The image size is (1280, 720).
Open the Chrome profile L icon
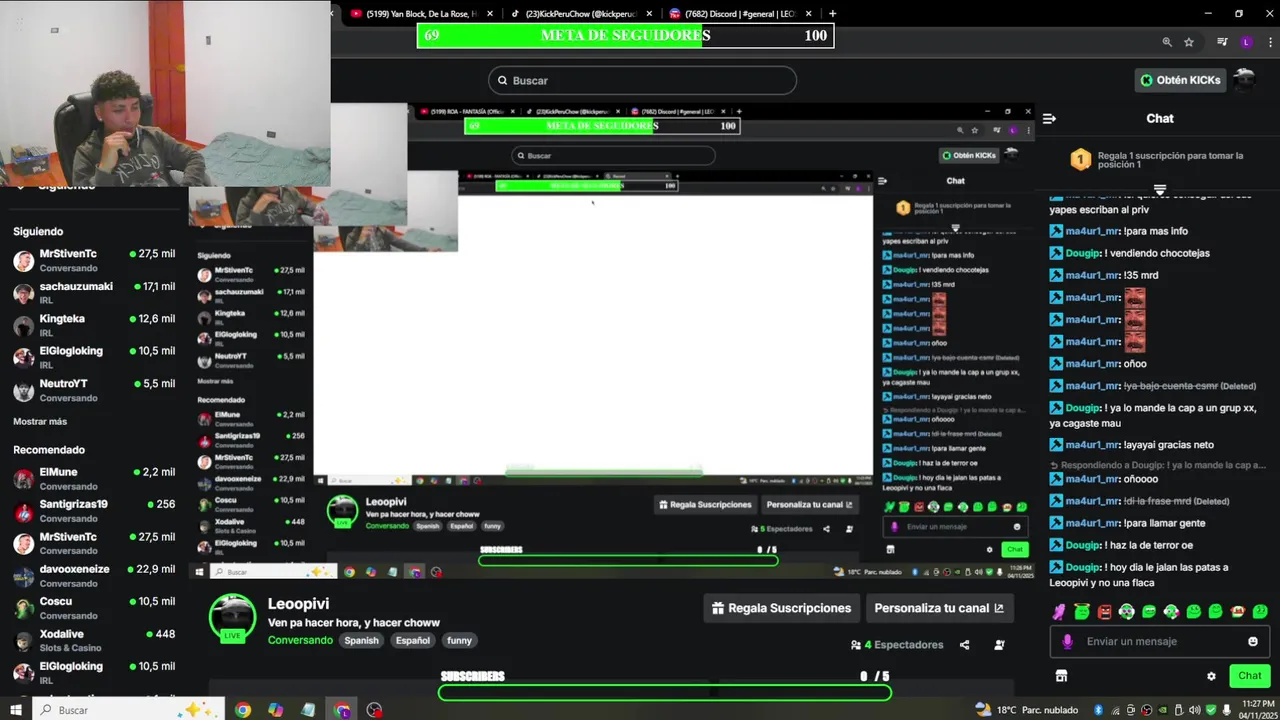pyautogui.click(x=1246, y=42)
